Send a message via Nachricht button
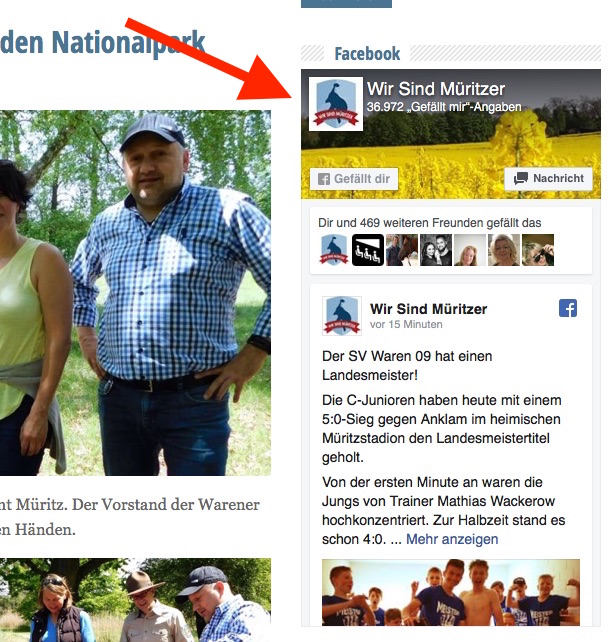The image size is (613, 642). [548, 179]
